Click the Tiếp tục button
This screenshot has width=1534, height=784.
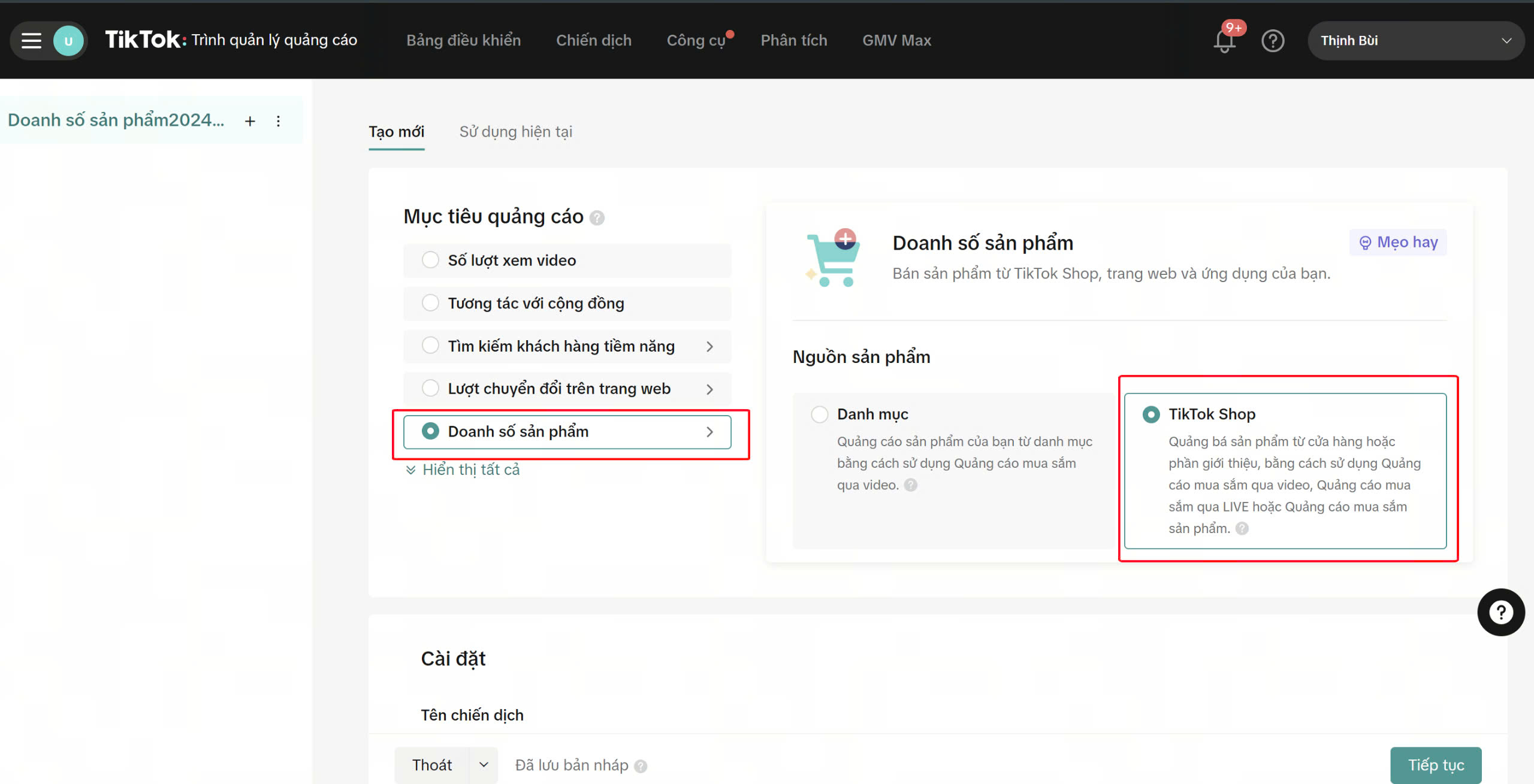coord(1436,765)
